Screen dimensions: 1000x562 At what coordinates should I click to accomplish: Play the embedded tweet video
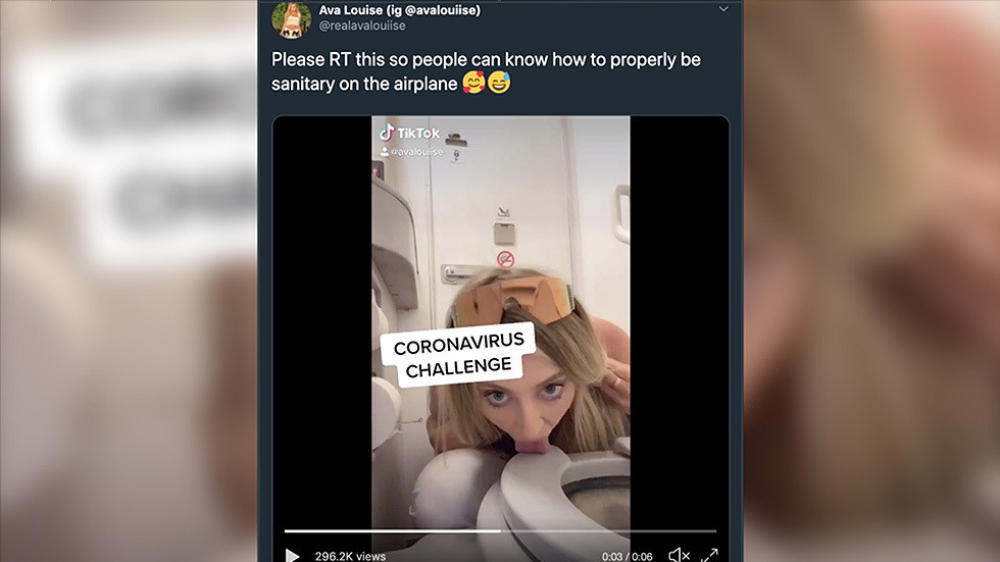pos(292,556)
